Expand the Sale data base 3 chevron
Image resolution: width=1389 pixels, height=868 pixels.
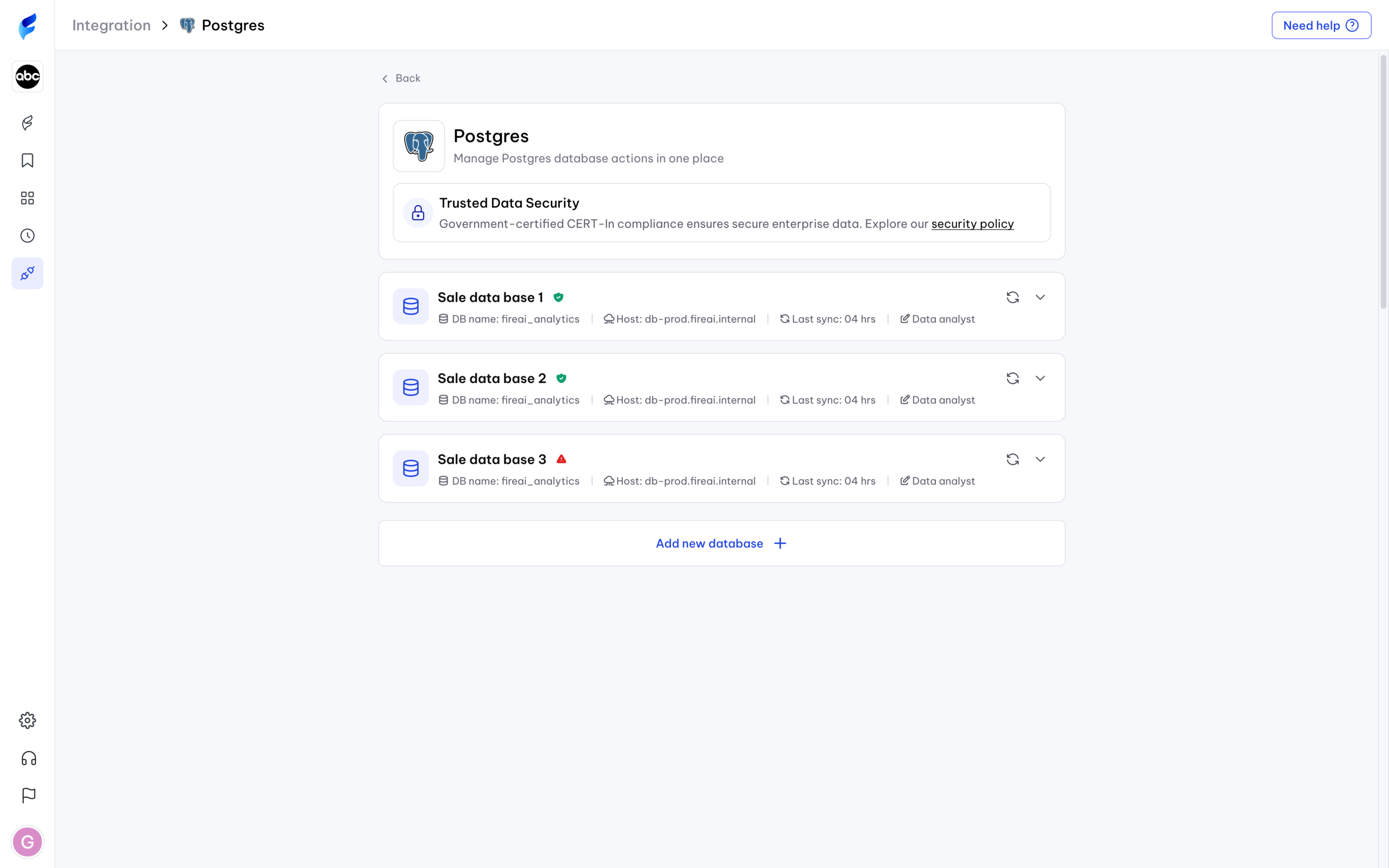1040,459
